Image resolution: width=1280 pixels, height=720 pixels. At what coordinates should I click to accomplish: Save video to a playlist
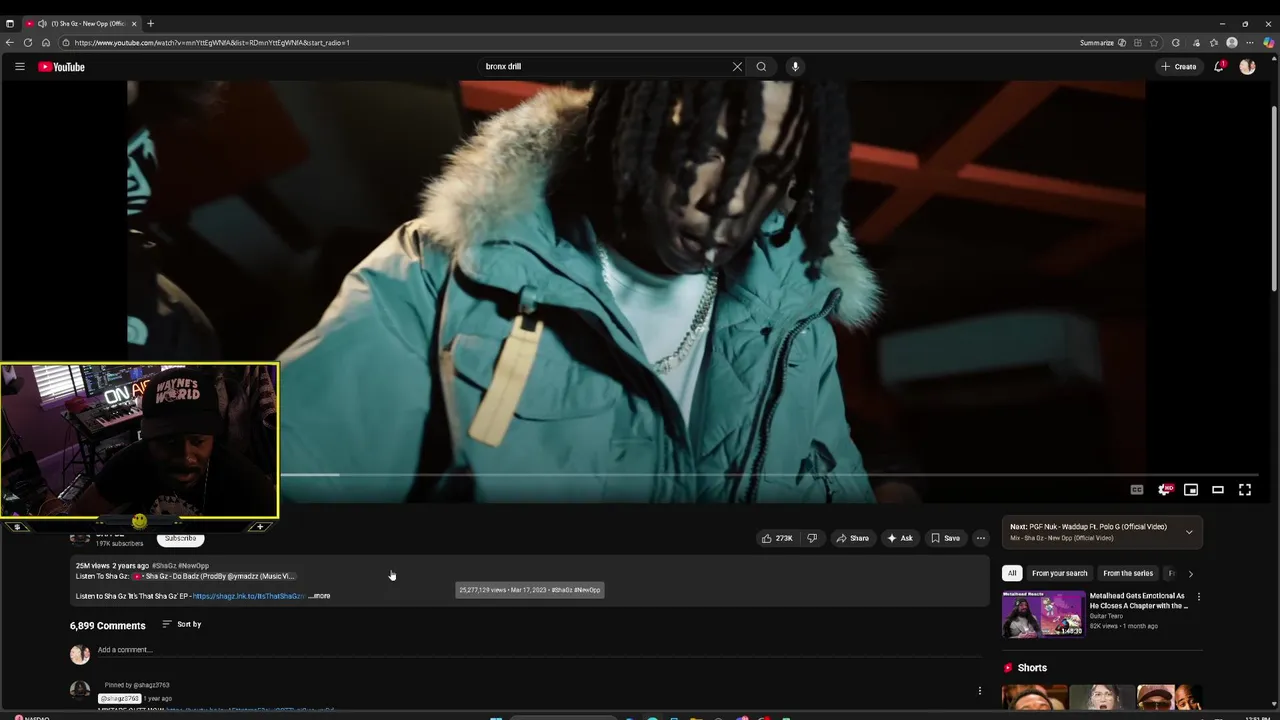pyautogui.click(x=945, y=538)
